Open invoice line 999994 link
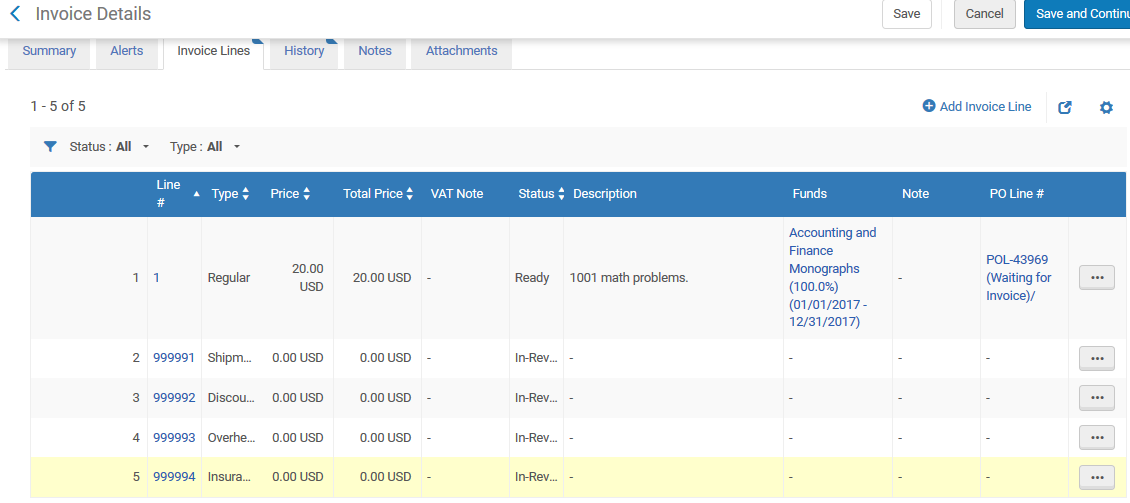Image resolution: width=1130 pixels, height=503 pixels. (x=174, y=476)
